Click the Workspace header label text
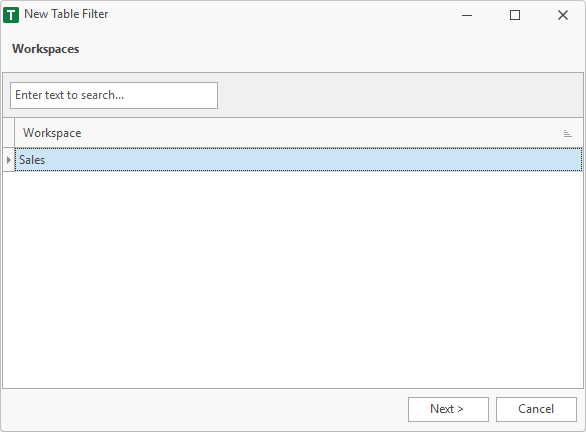 click(52, 133)
